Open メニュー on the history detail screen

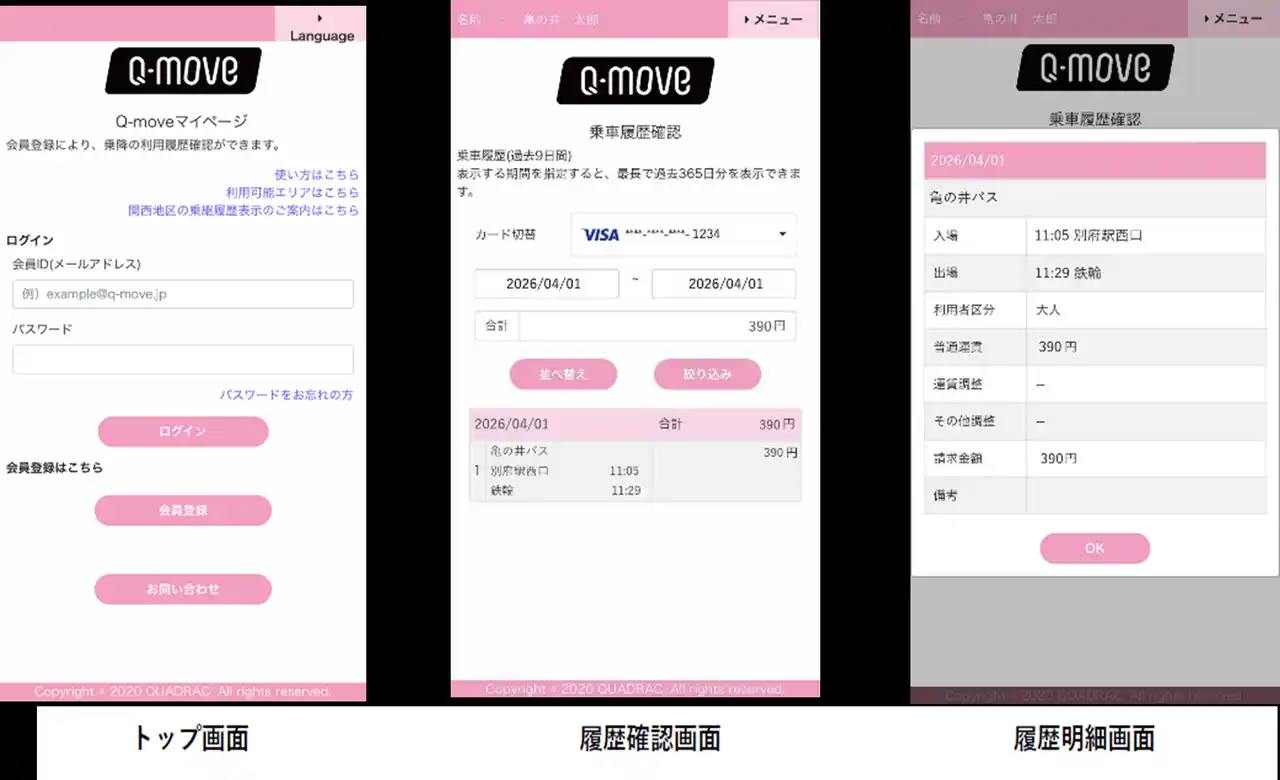(x=1233, y=19)
